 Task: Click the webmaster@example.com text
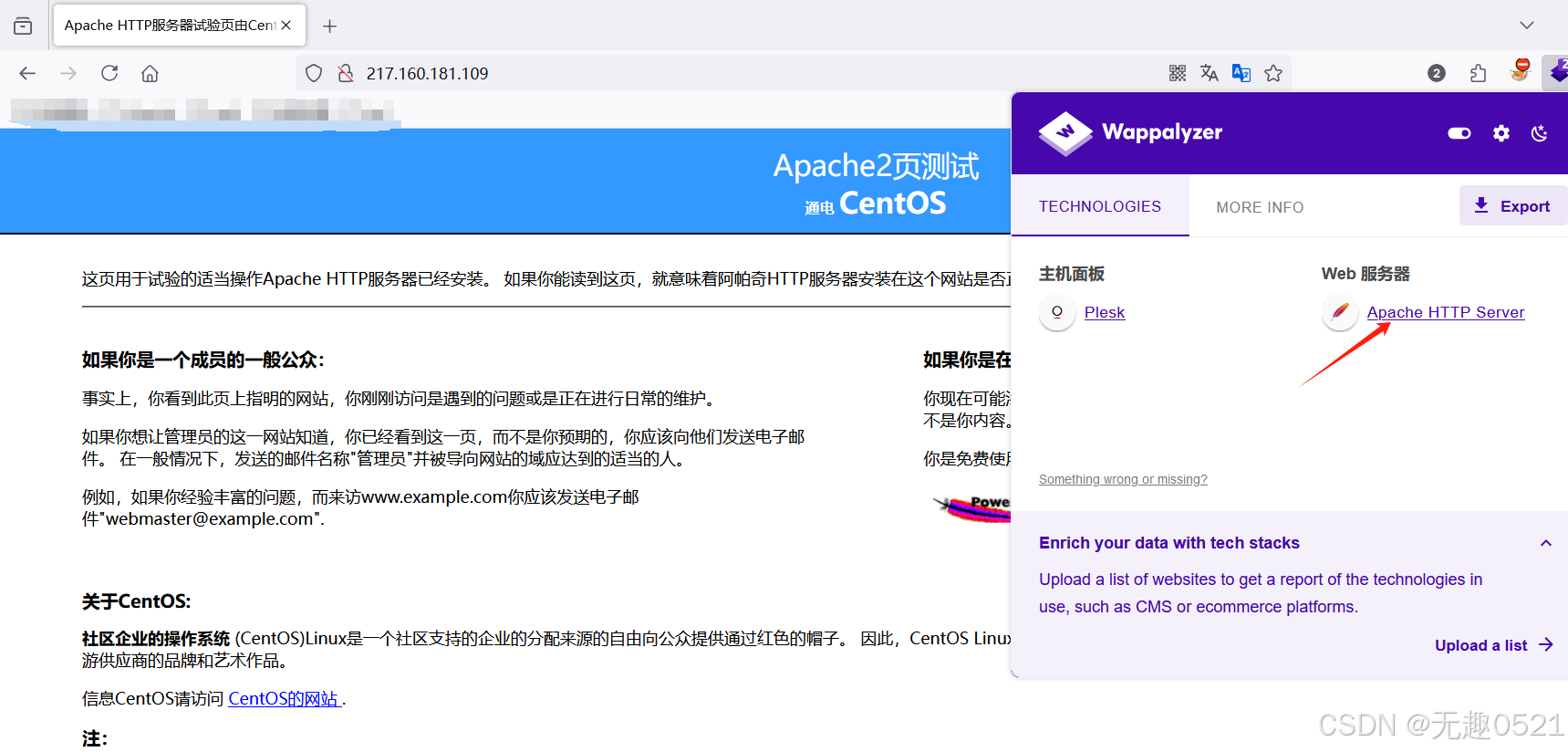pyautogui.click(x=210, y=518)
